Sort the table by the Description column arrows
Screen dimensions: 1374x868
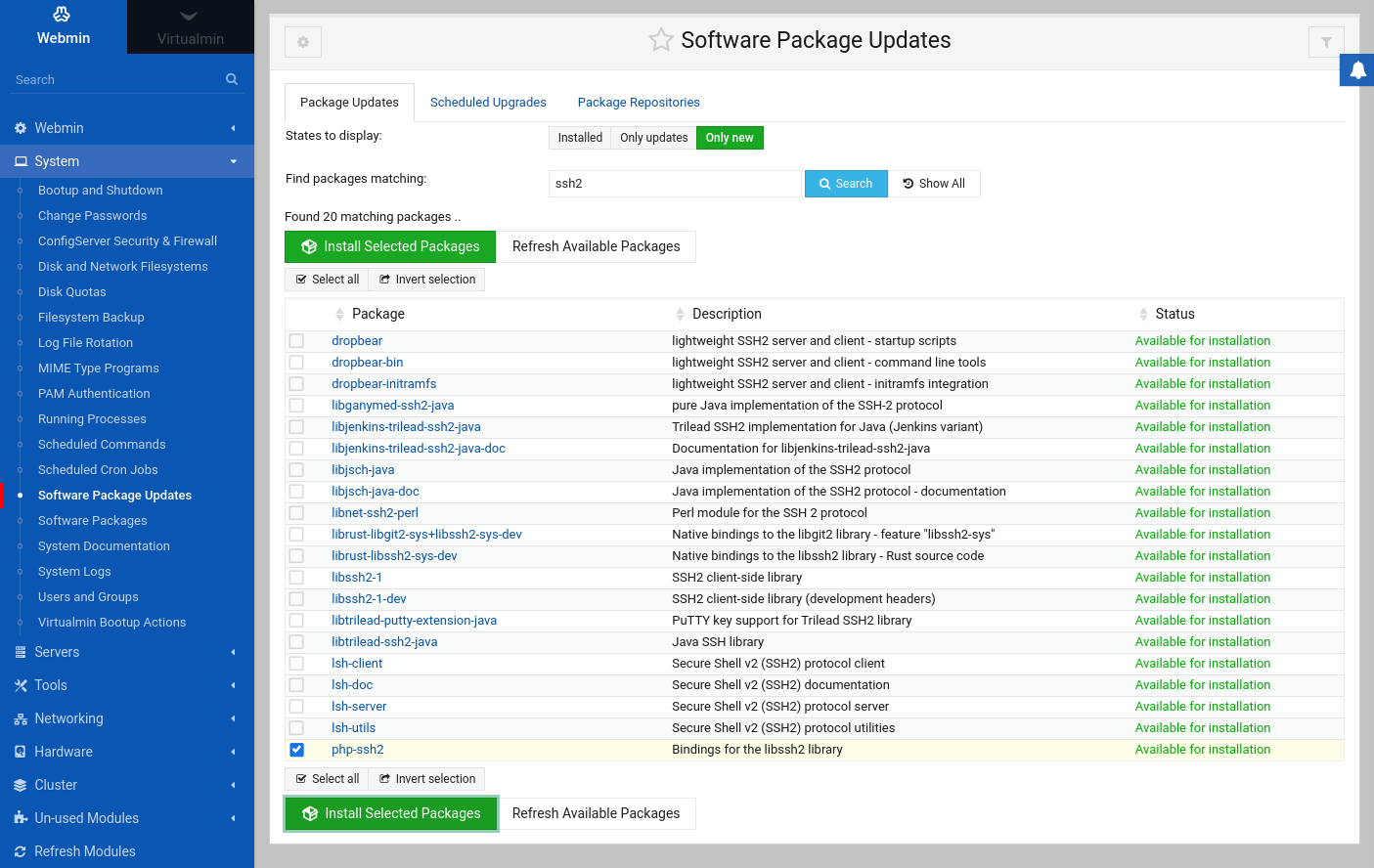click(681, 314)
